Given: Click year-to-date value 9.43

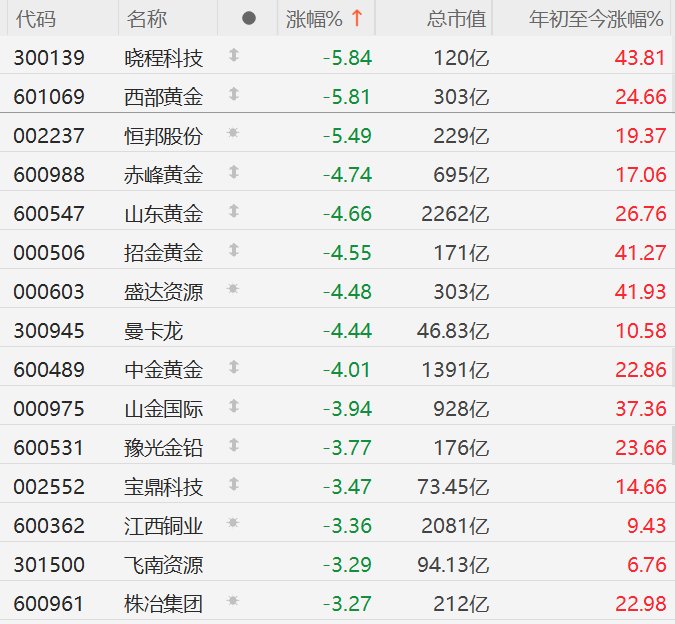Looking at the screenshot, I should coord(647,526).
